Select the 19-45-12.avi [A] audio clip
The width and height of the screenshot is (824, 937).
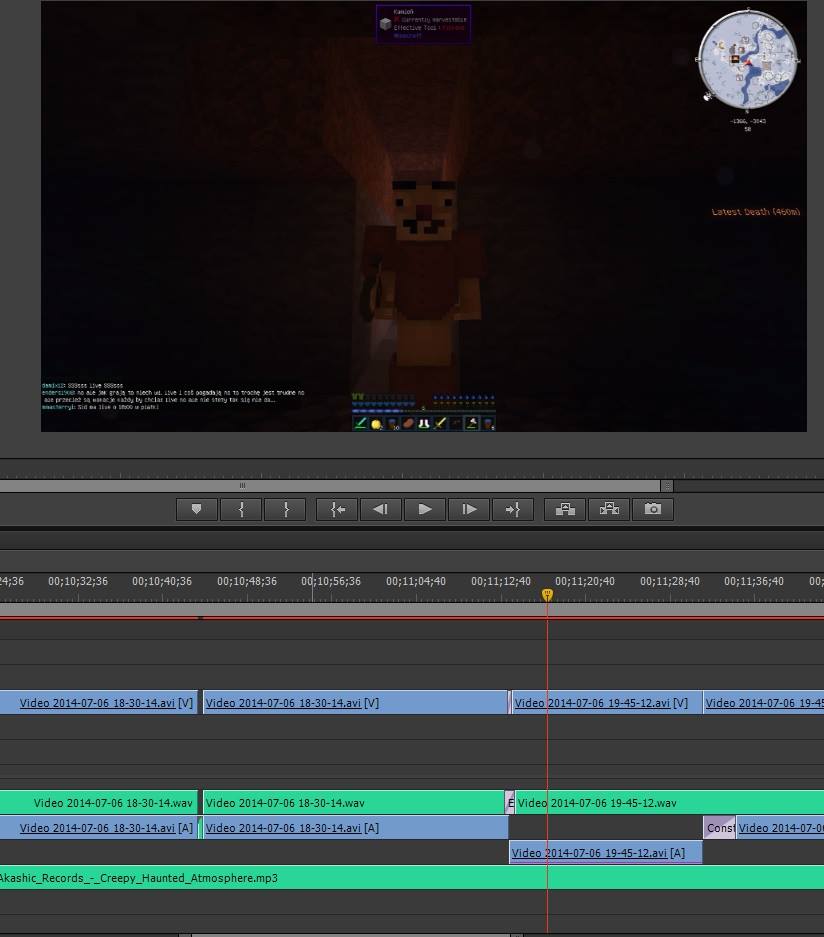pyautogui.click(x=605, y=853)
